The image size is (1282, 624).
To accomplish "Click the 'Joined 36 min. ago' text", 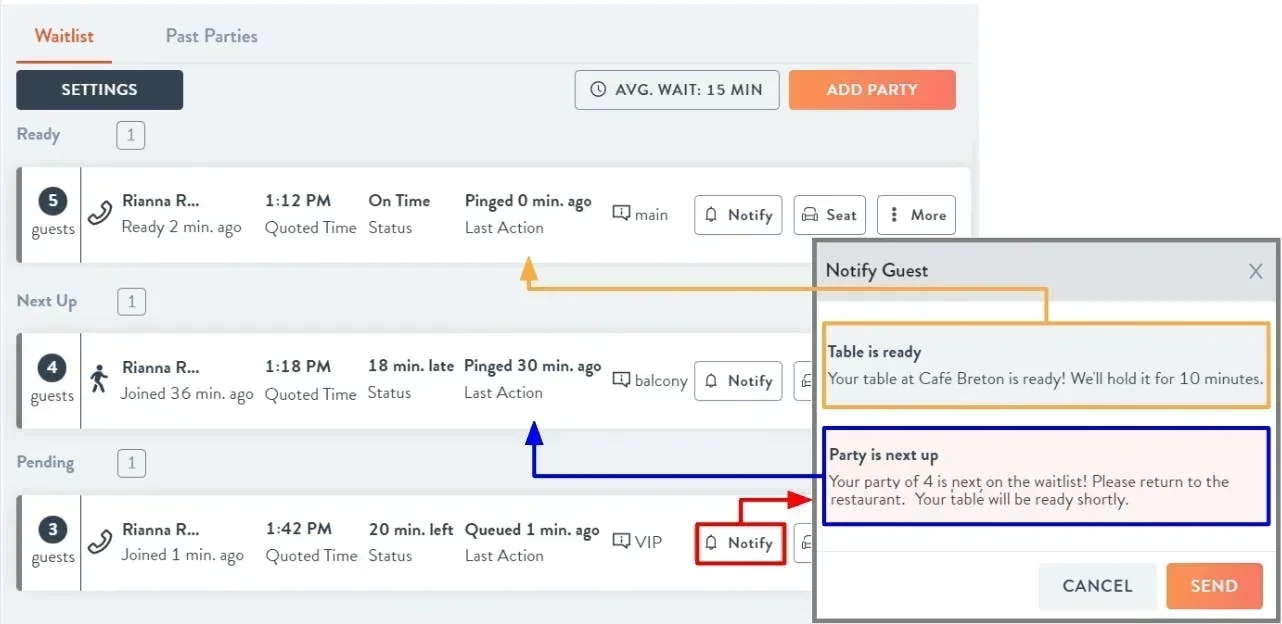I will pos(187,394).
